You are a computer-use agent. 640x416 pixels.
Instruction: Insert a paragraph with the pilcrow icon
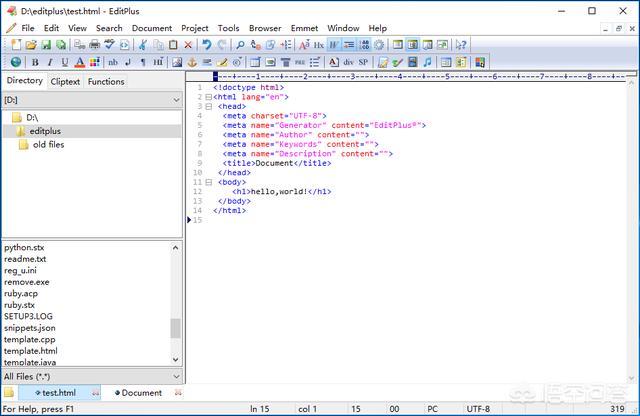click(x=143, y=62)
